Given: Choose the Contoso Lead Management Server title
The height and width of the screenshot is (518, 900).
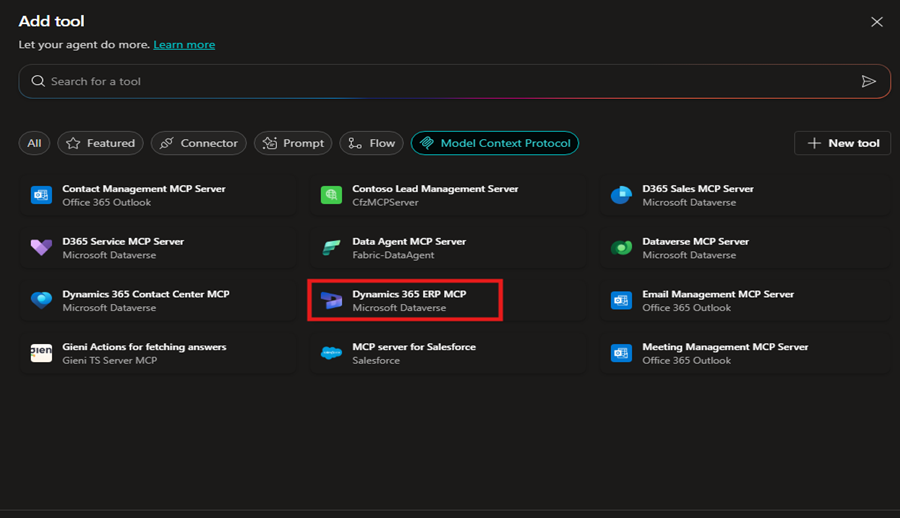Looking at the screenshot, I should 435,189.
